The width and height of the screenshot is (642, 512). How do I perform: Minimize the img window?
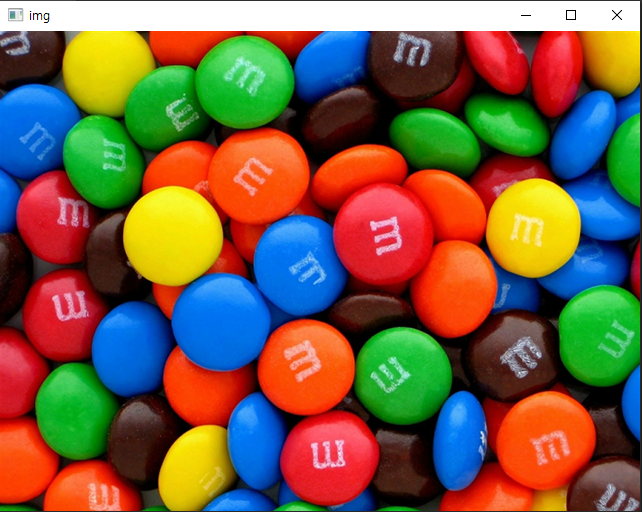click(526, 16)
